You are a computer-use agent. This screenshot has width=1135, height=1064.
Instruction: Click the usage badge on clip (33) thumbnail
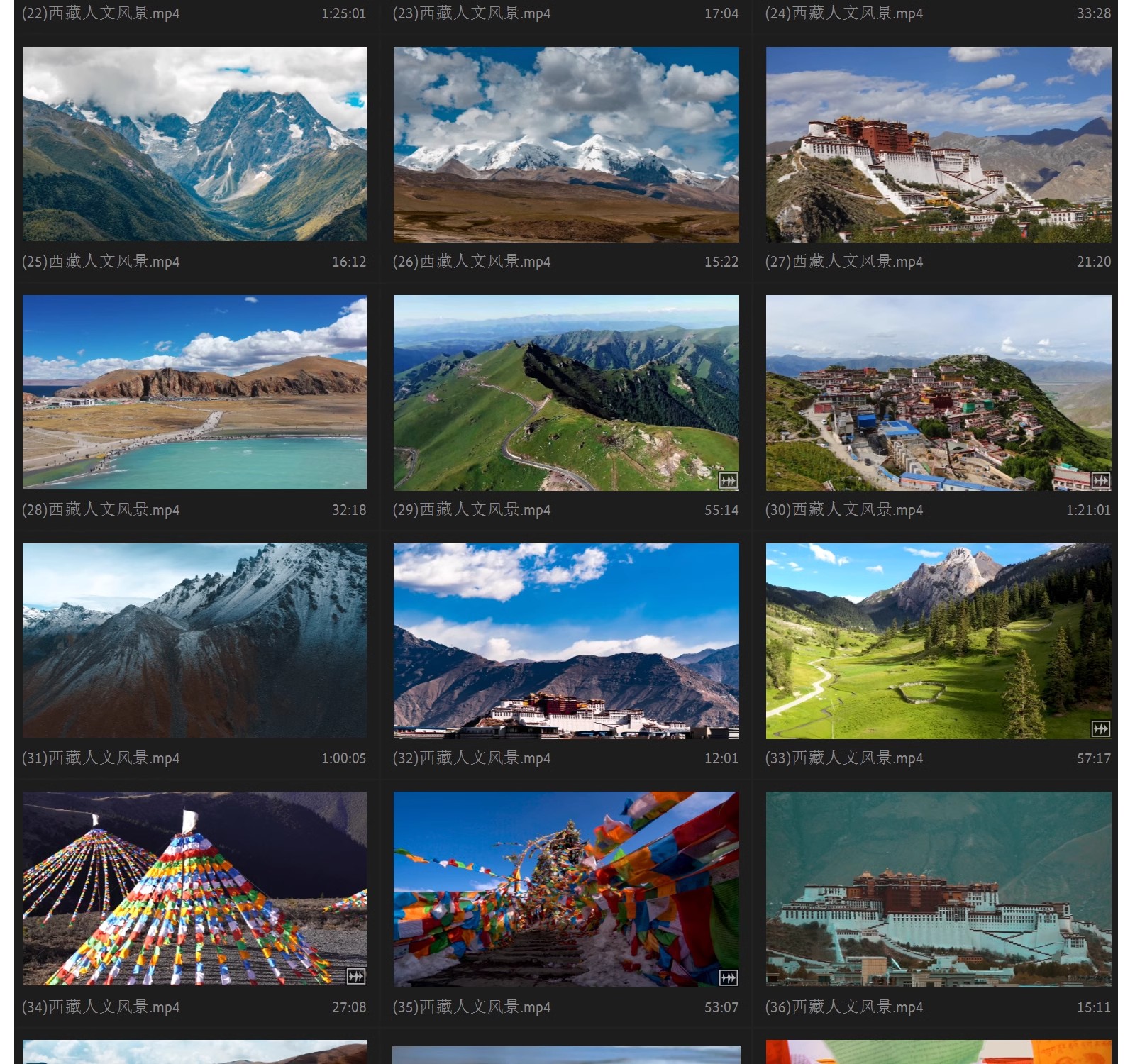[1101, 728]
